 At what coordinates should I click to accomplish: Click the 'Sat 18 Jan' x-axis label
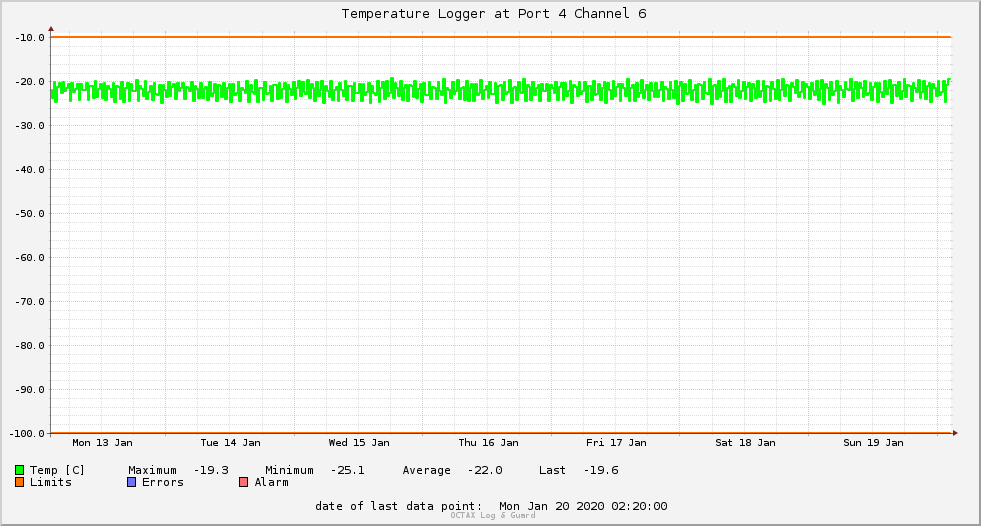pos(745,442)
